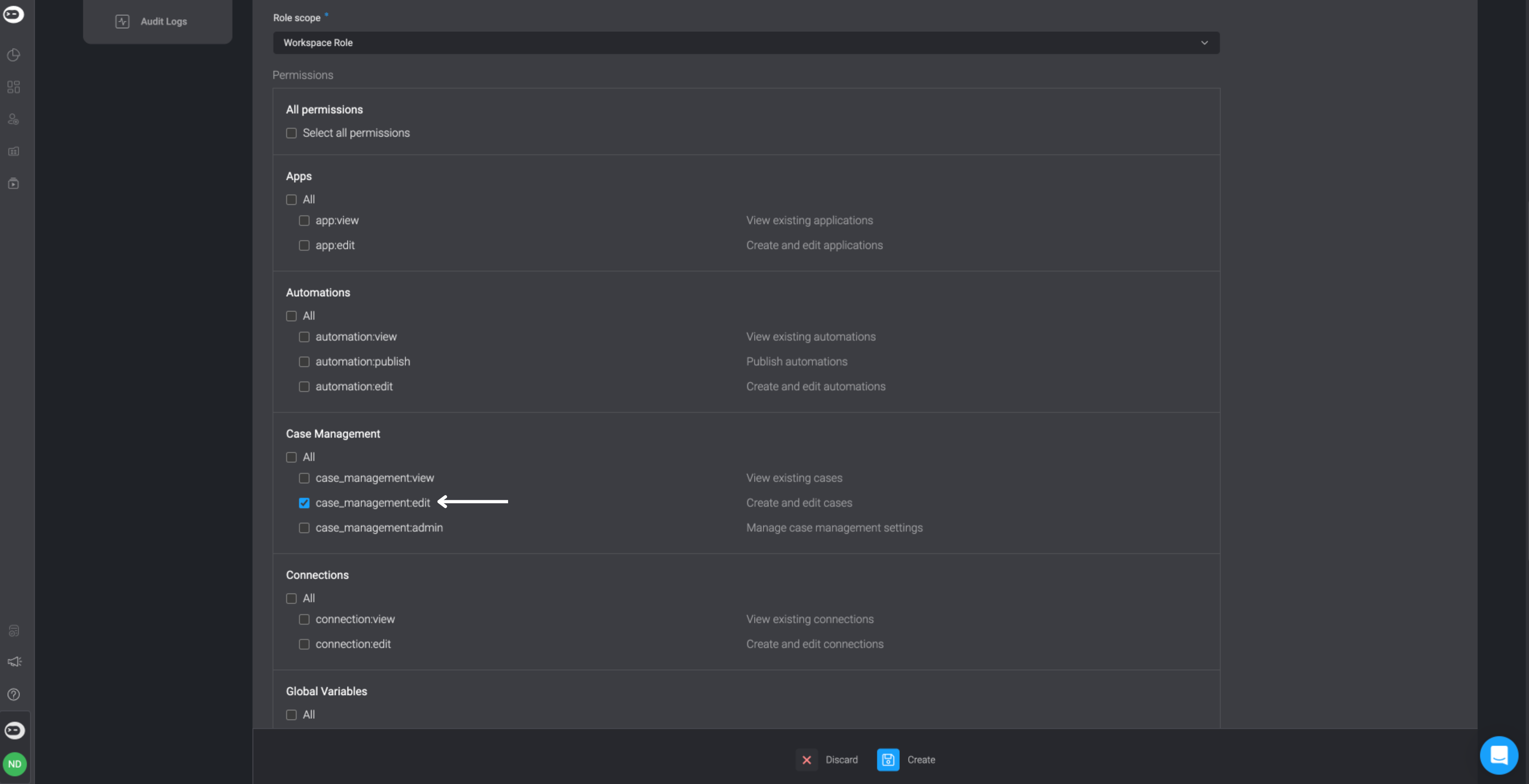Click the robot logo at top of sidebar
Viewport: 1529px width, 784px height.
14,14
